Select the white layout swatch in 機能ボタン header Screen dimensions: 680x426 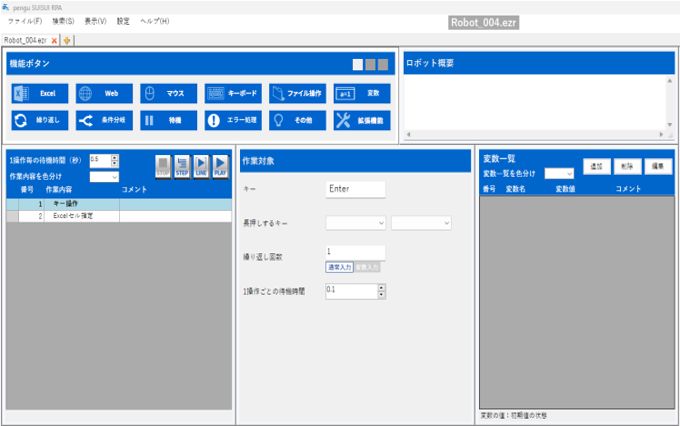point(358,65)
